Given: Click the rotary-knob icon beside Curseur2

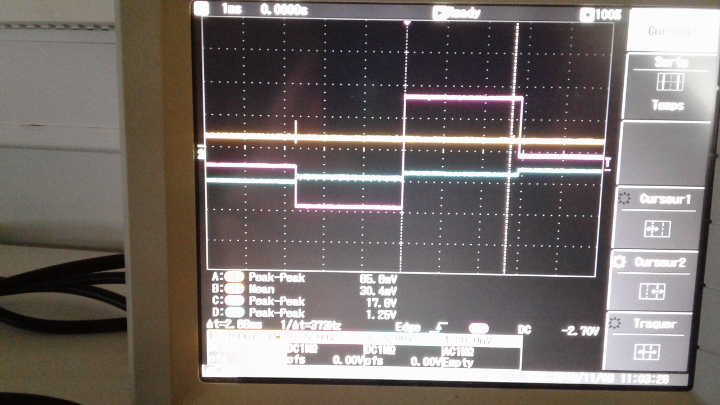Looking at the screenshot, I should [619, 261].
